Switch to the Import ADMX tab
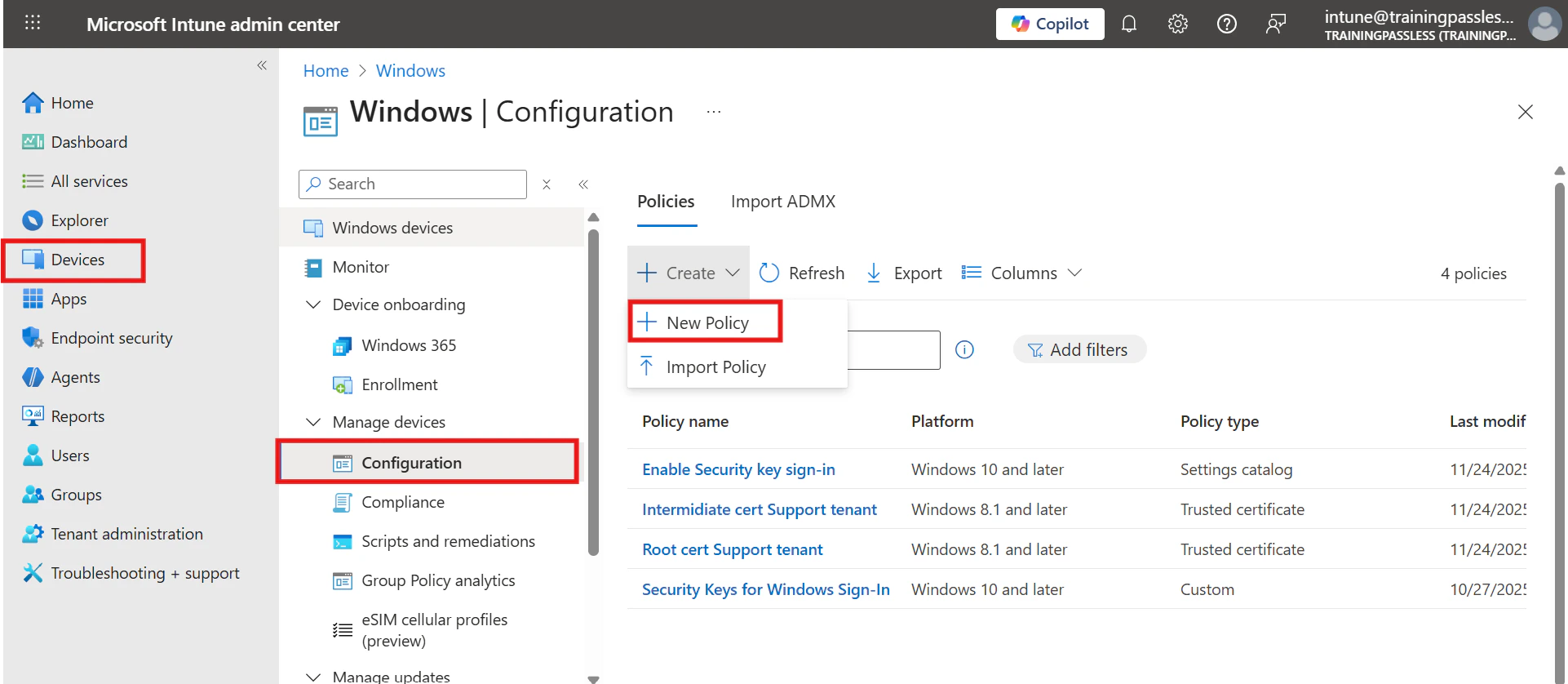 (782, 202)
